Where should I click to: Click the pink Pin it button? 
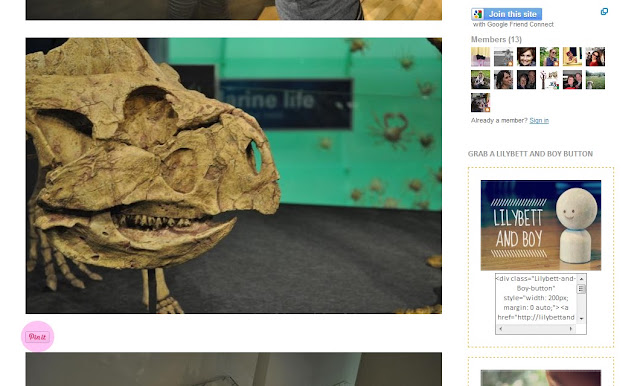pos(38,337)
